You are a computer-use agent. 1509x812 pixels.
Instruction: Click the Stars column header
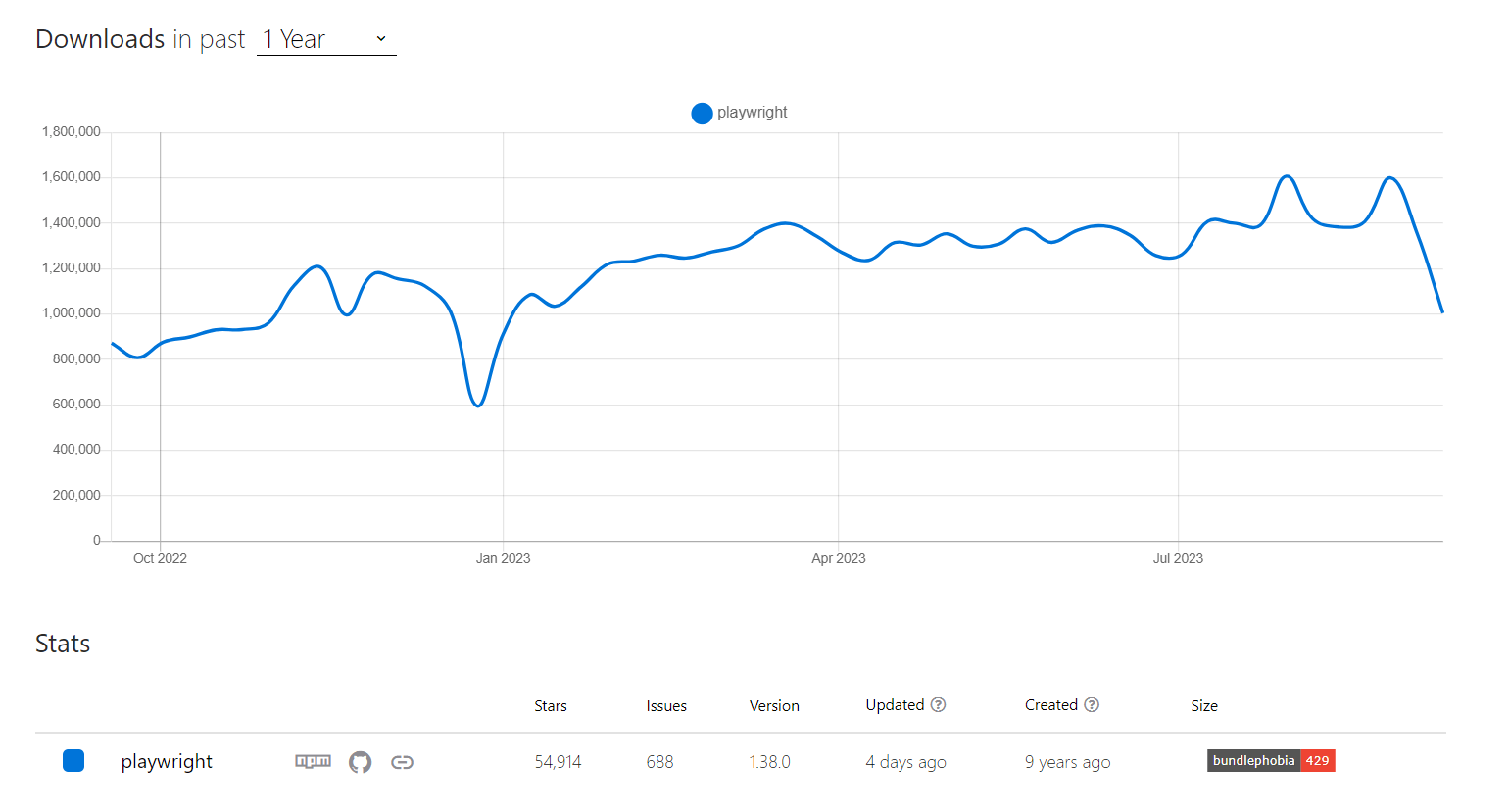point(551,706)
